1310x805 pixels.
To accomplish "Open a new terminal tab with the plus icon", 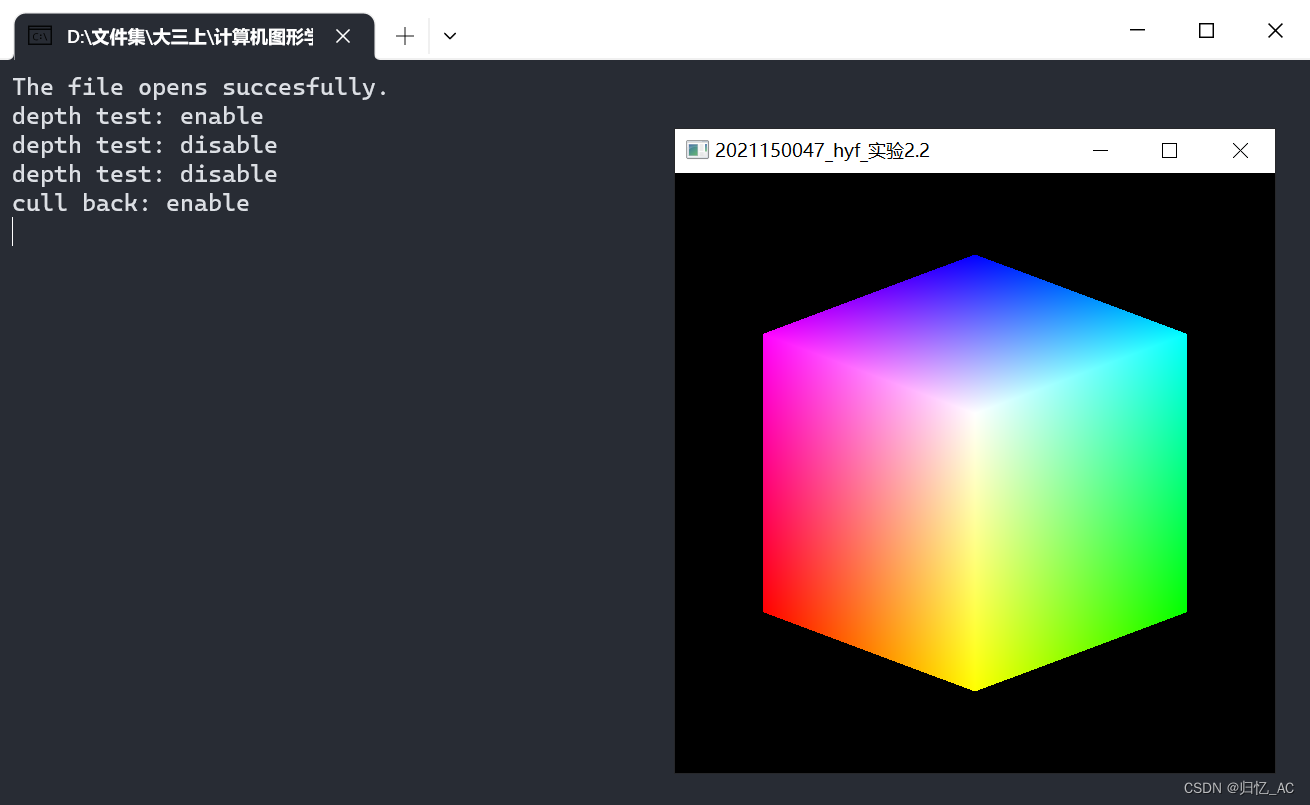I will point(405,36).
